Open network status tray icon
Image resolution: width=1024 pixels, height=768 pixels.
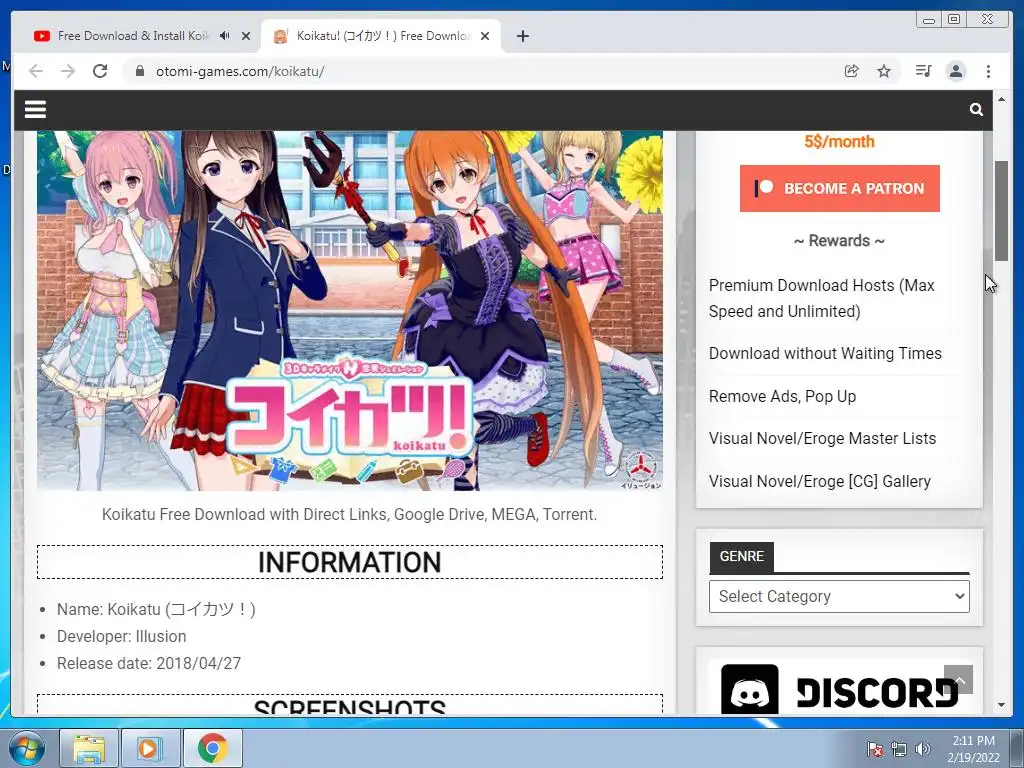click(899, 749)
